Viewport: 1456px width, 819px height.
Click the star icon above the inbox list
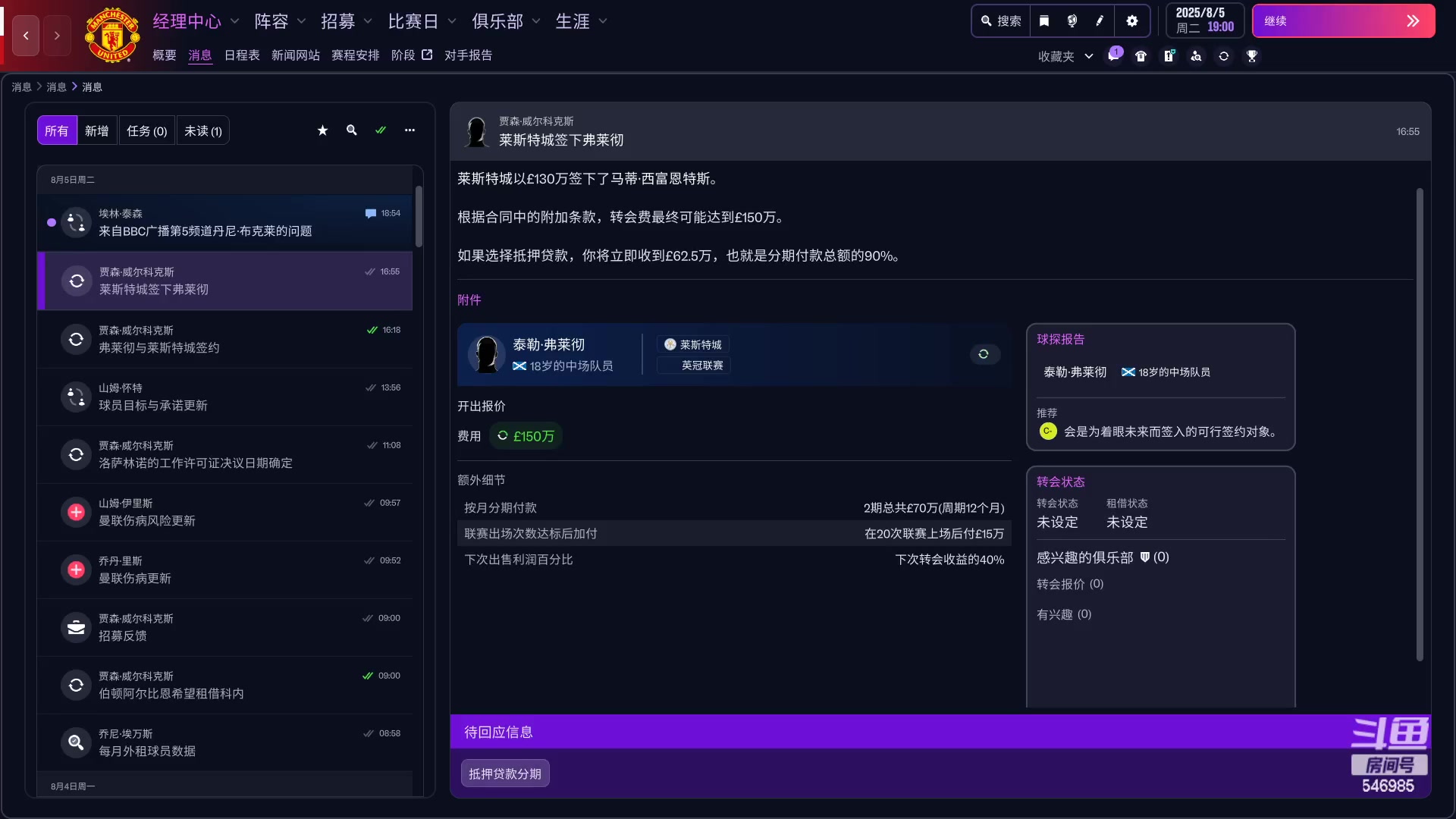[x=322, y=130]
